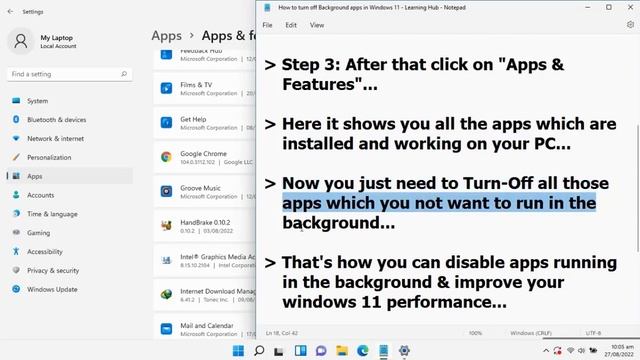Open the Windows Start menu

238,350
